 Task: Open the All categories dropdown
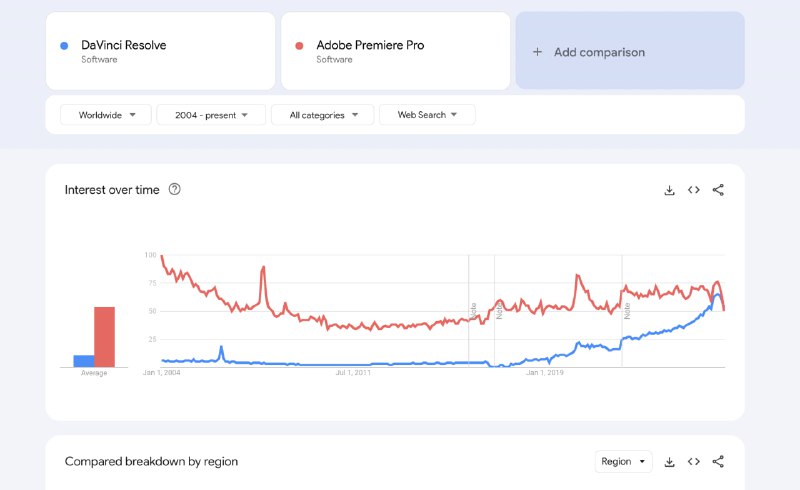pyautogui.click(x=322, y=115)
